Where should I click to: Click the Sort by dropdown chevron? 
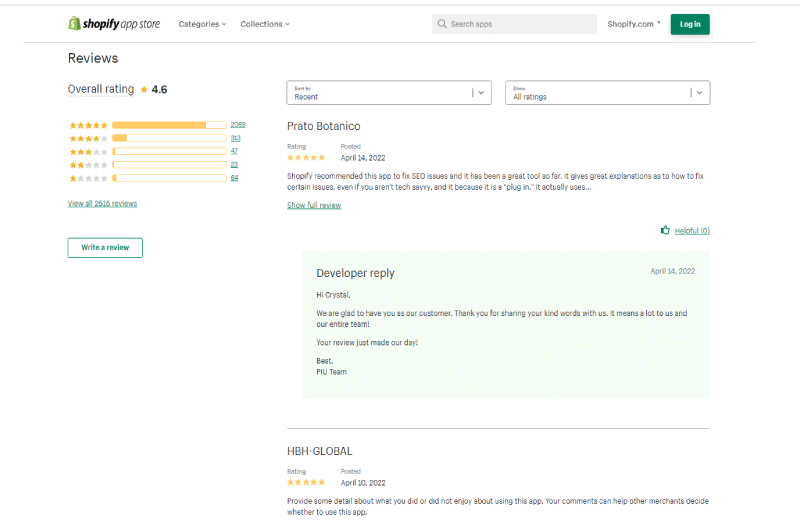point(481,93)
